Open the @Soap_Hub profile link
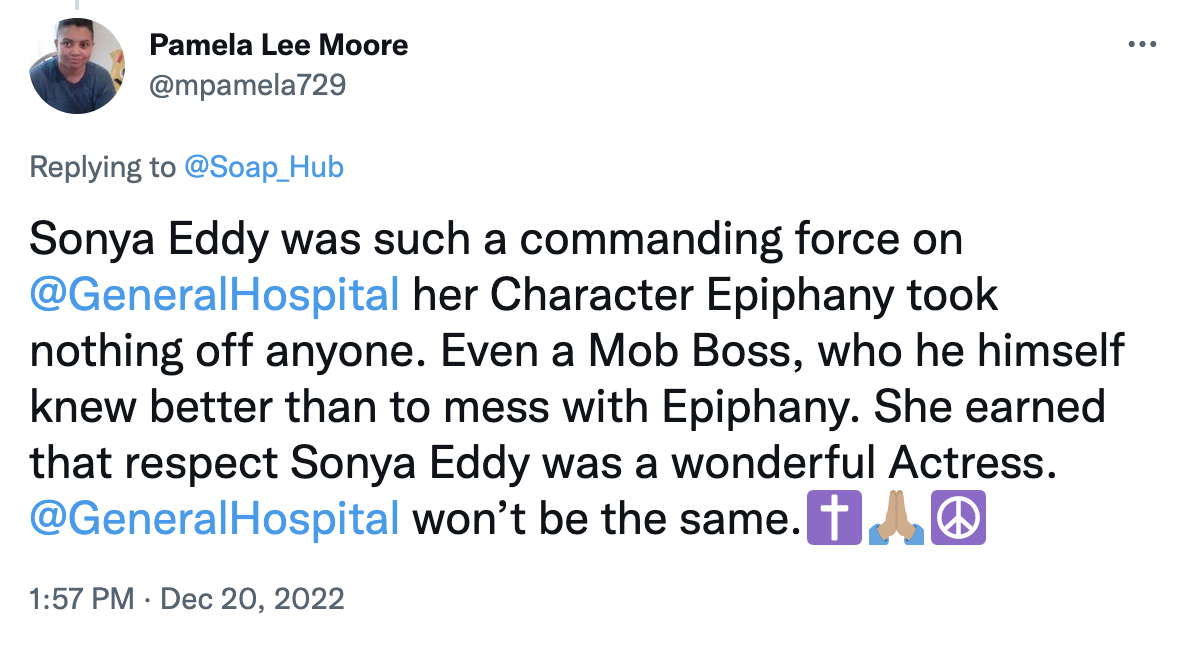The width and height of the screenshot is (1183, 646). pos(264,167)
